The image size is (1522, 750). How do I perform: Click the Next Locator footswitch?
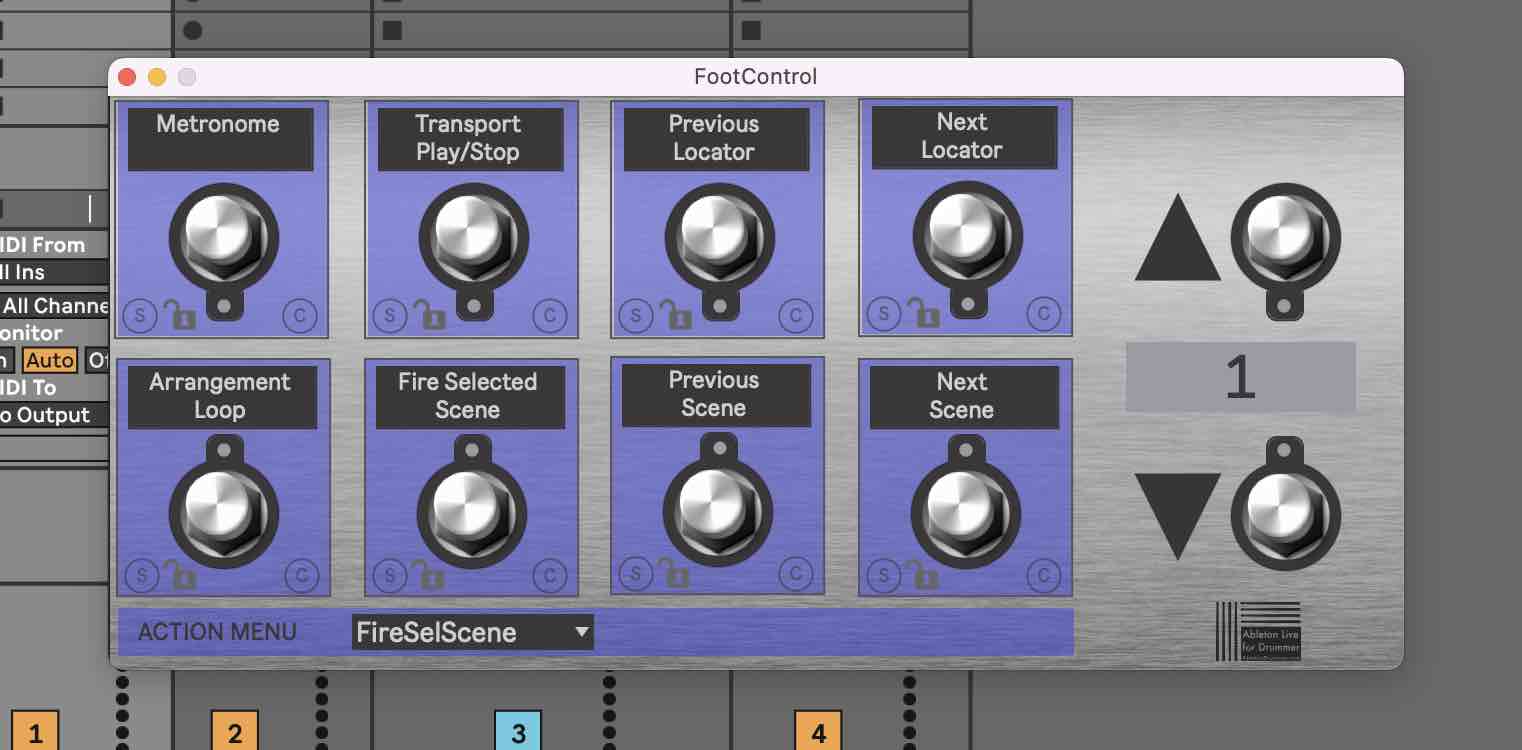[968, 236]
